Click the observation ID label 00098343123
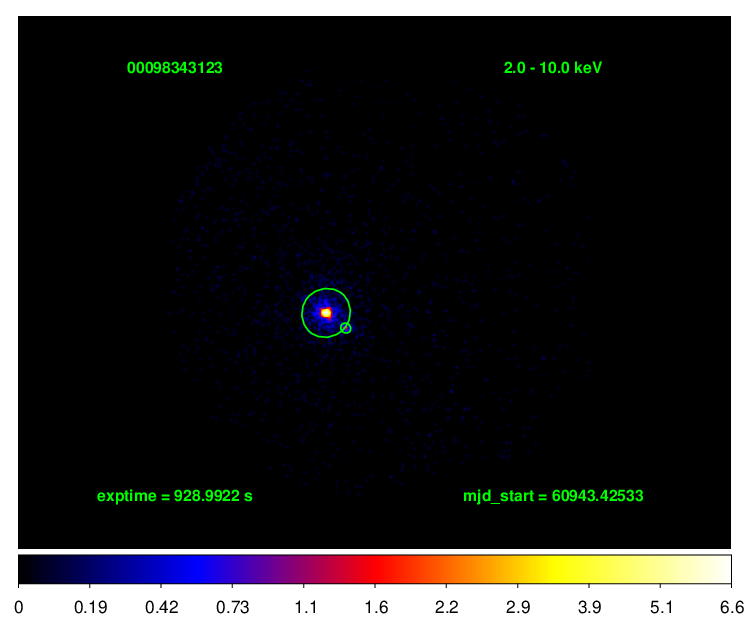 point(174,68)
